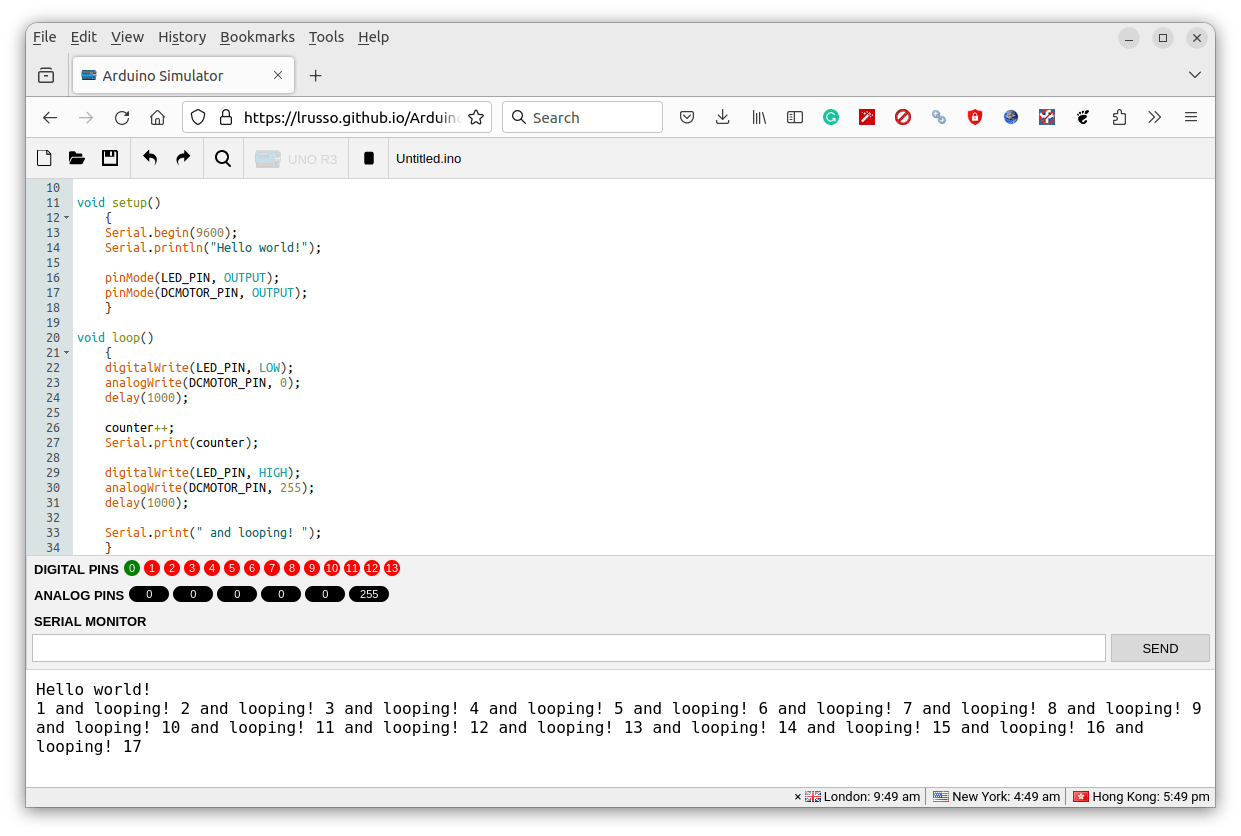Undo the last code edit
Image resolution: width=1241 pixels, height=836 pixels.
150,157
